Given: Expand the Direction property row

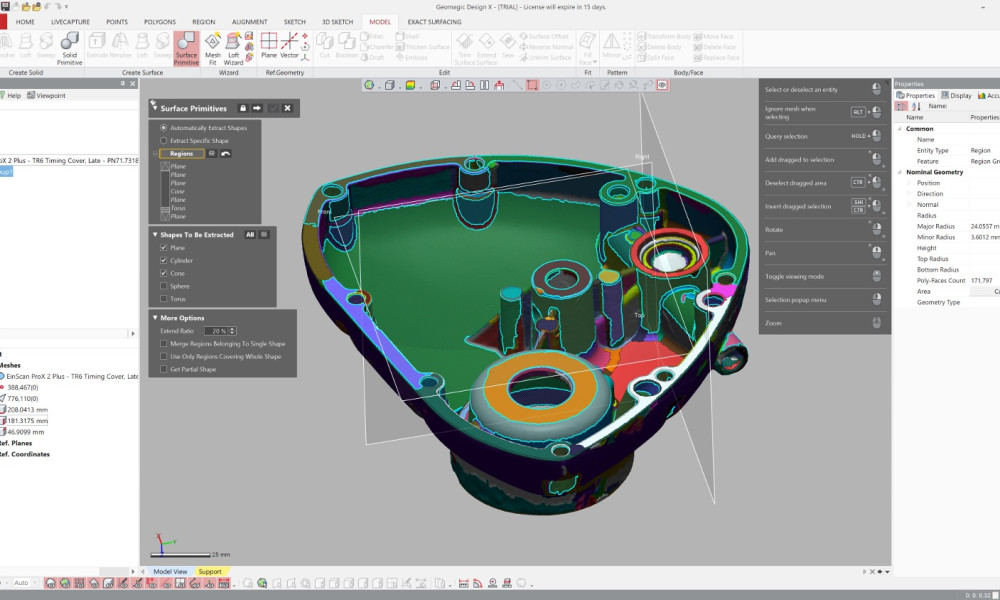Looking at the screenshot, I should click(909, 194).
